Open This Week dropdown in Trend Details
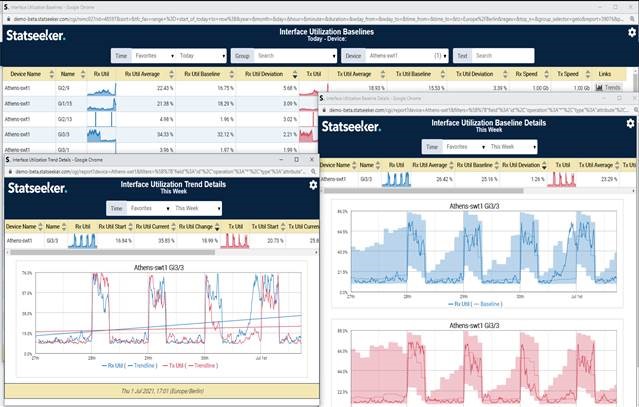Screen dimensions: 639x407 (x=196, y=208)
